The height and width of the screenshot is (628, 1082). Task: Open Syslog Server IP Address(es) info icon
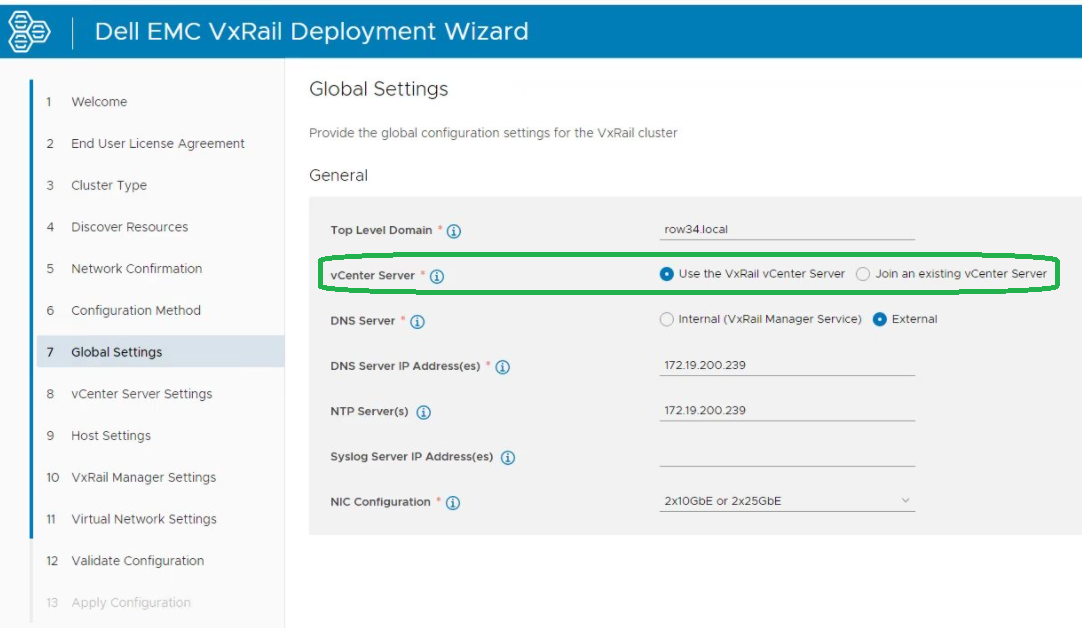click(508, 458)
